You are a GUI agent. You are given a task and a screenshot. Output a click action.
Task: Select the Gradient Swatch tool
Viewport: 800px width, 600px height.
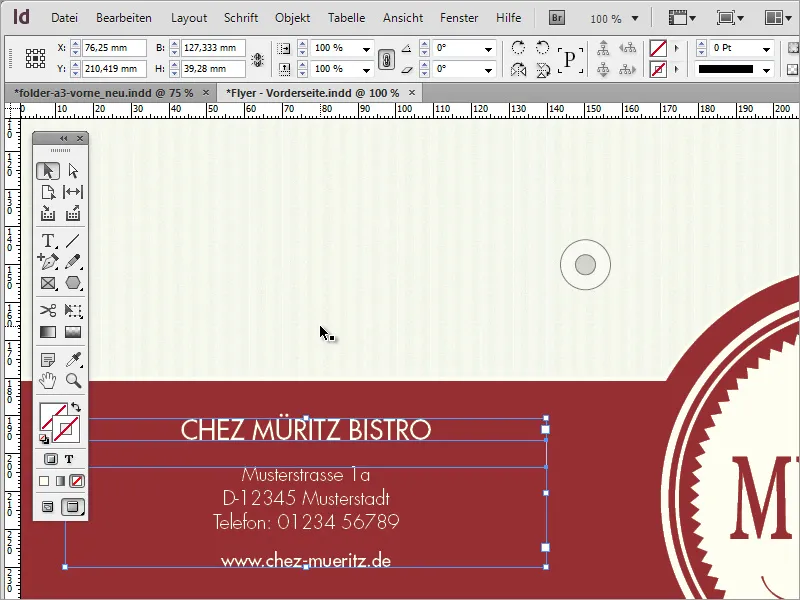(x=48, y=332)
